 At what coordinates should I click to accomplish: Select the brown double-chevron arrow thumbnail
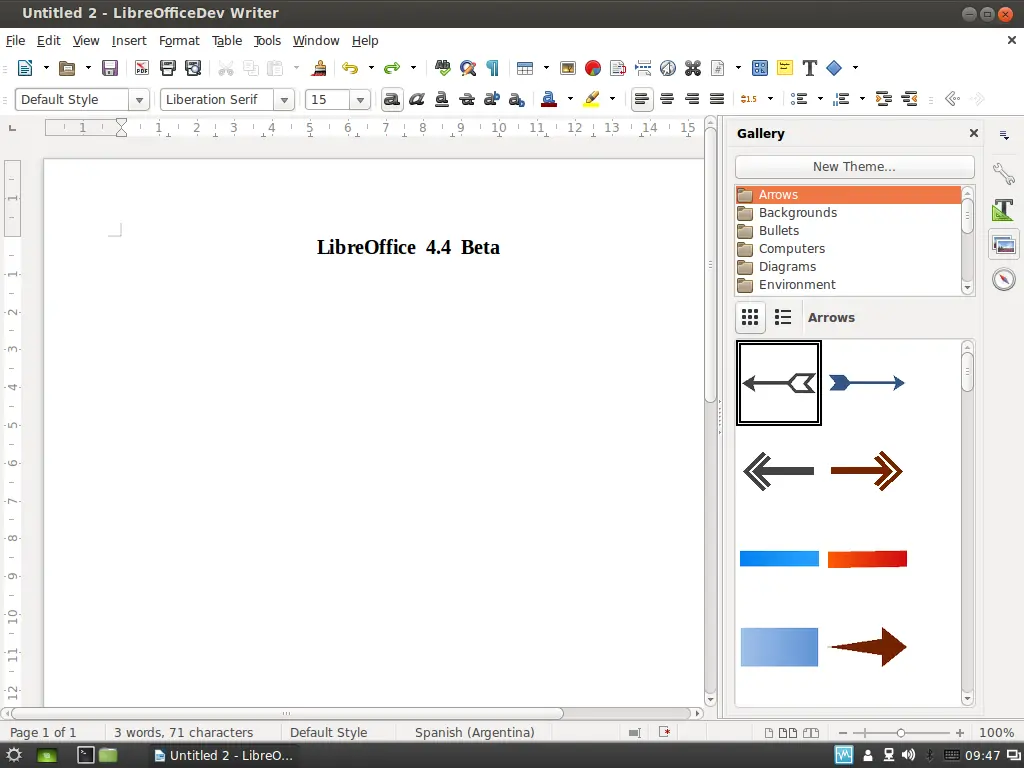(x=867, y=471)
